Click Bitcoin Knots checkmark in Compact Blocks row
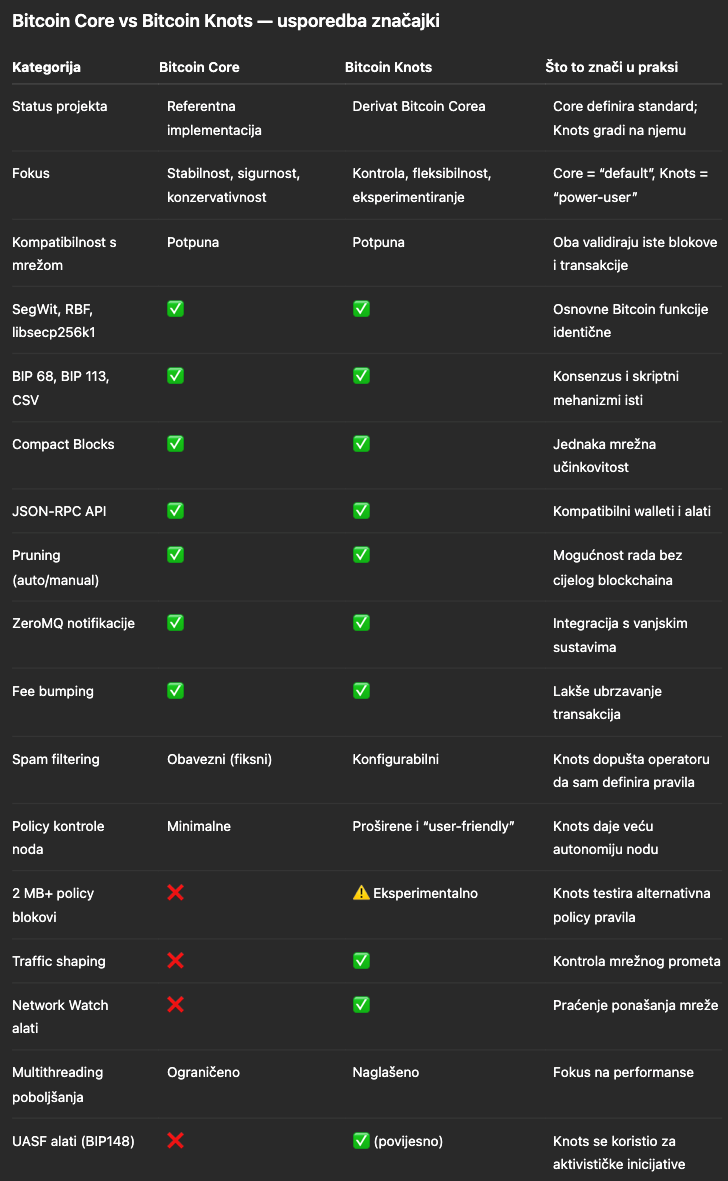Viewport: 728px width, 1181px height. click(361, 443)
